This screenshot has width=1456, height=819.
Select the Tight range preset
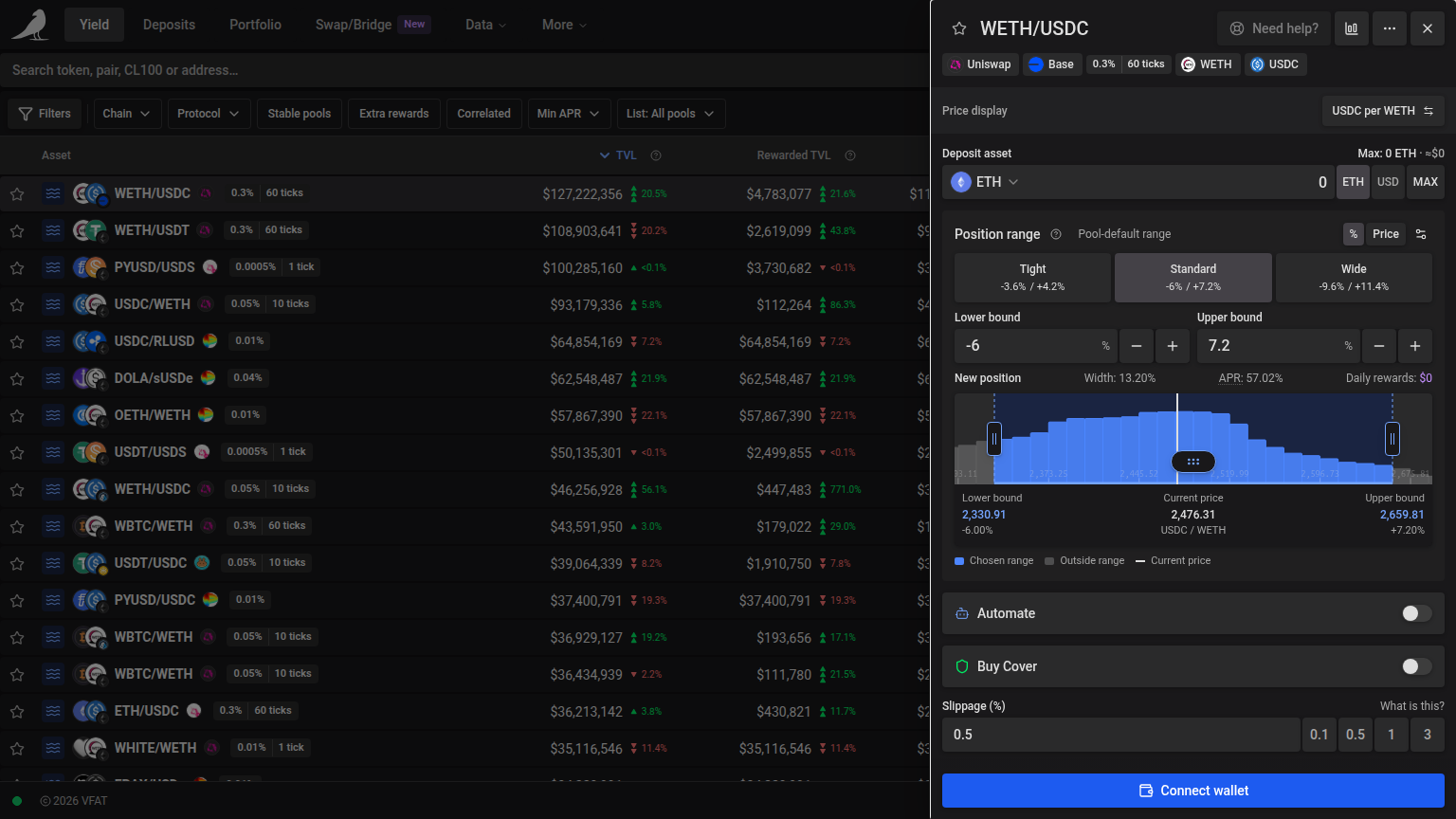1032,277
